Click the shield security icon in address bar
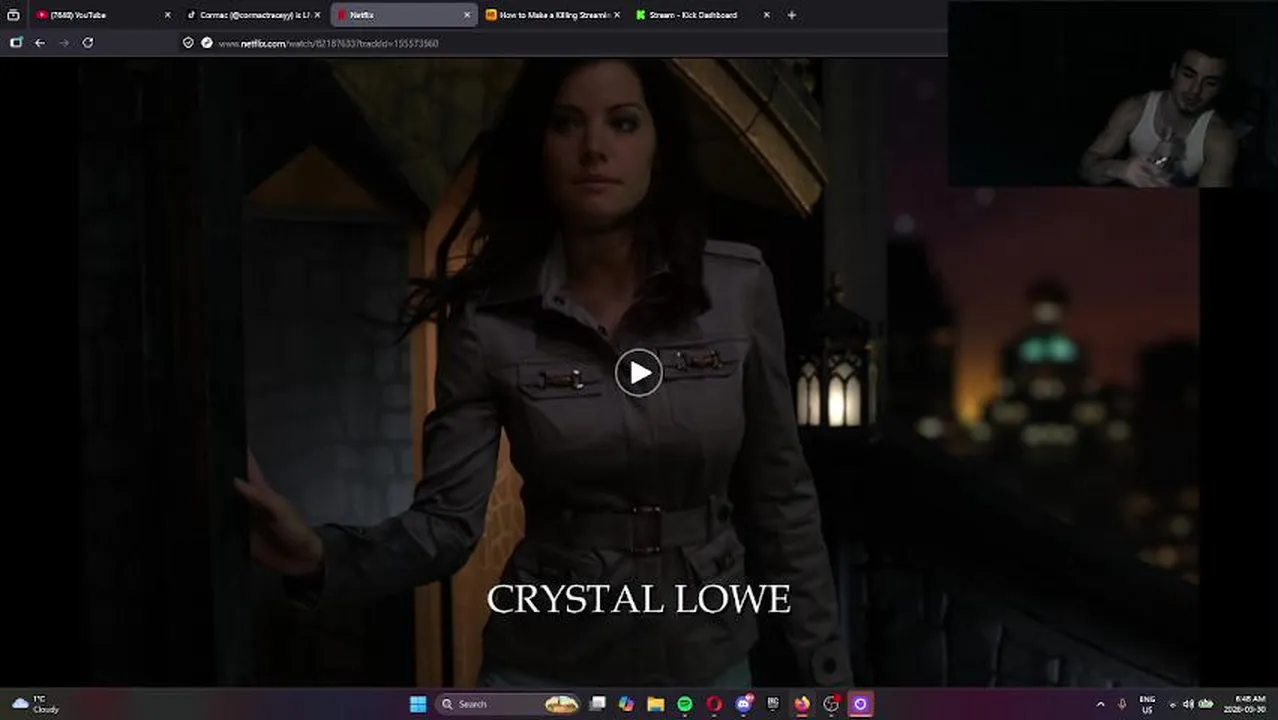Screen dimensions: 1278x720 coord(188,43)
